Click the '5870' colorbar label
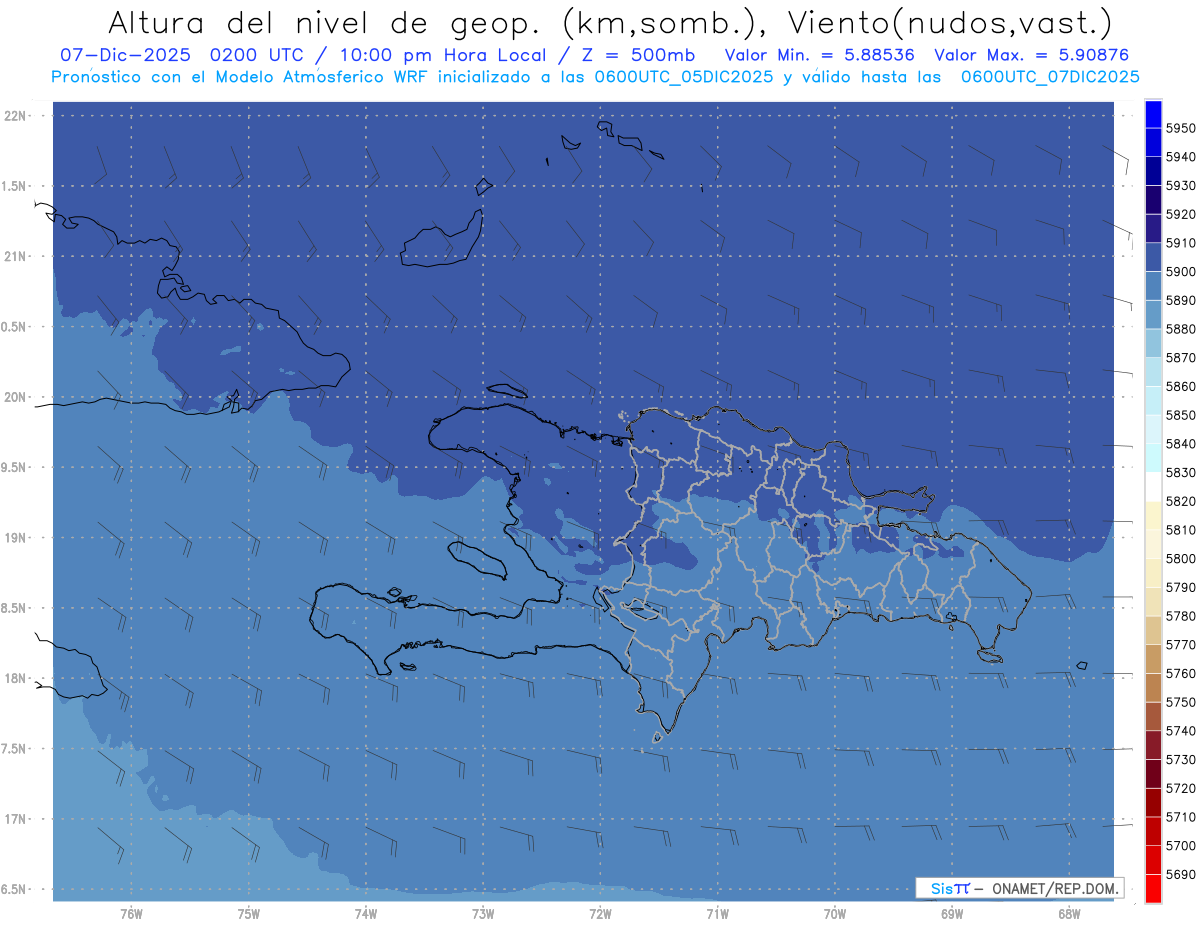Image resolution: width=1200 pixels, height=927 pixels. (x=1180, y=358)
